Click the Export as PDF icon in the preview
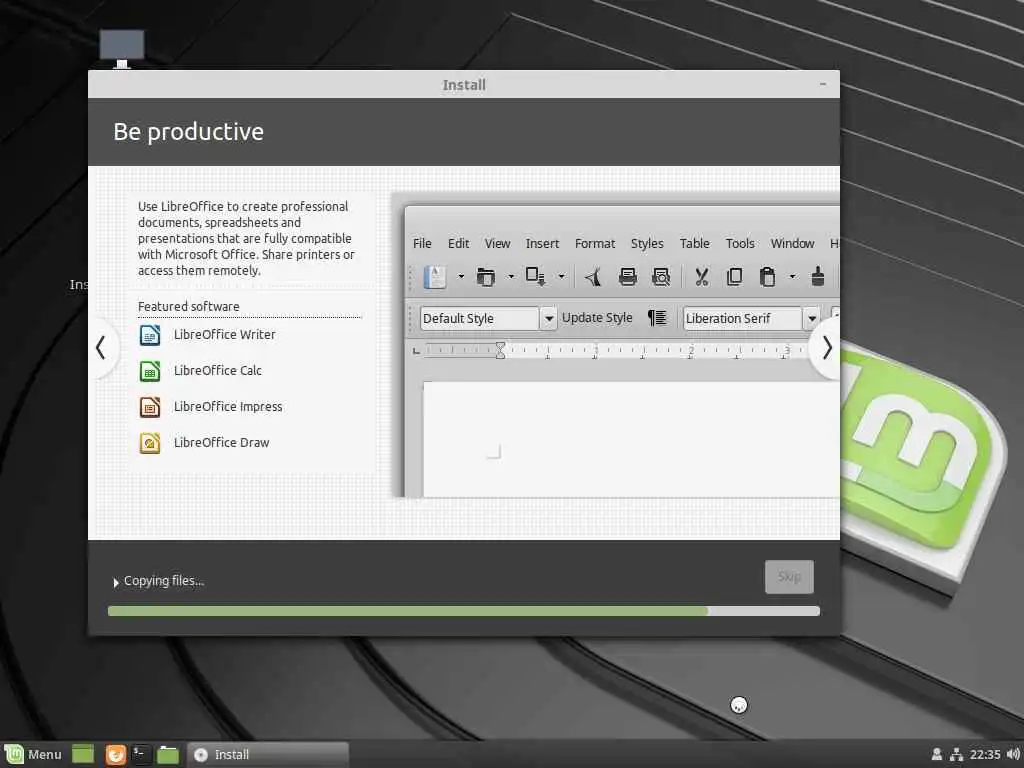1024x768 pixels. [594, 277]
